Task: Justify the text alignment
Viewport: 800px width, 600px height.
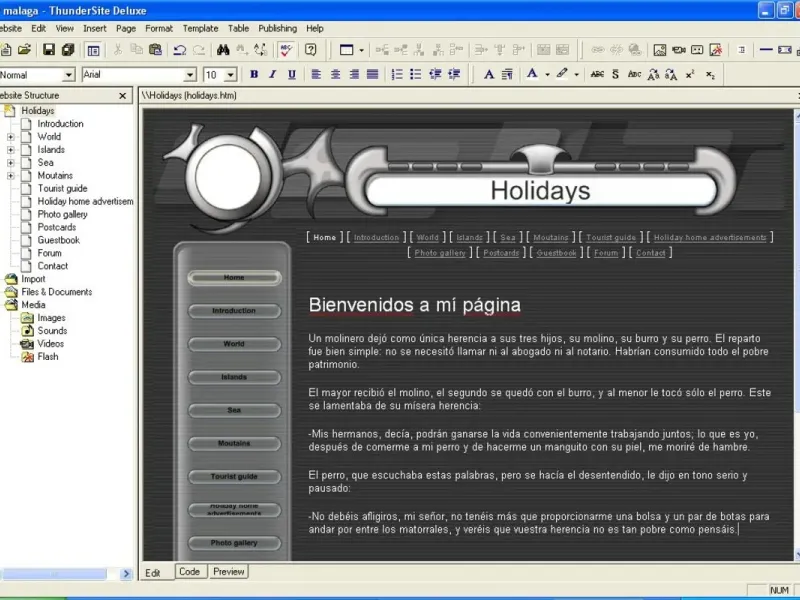Action: tap(373, 74)
